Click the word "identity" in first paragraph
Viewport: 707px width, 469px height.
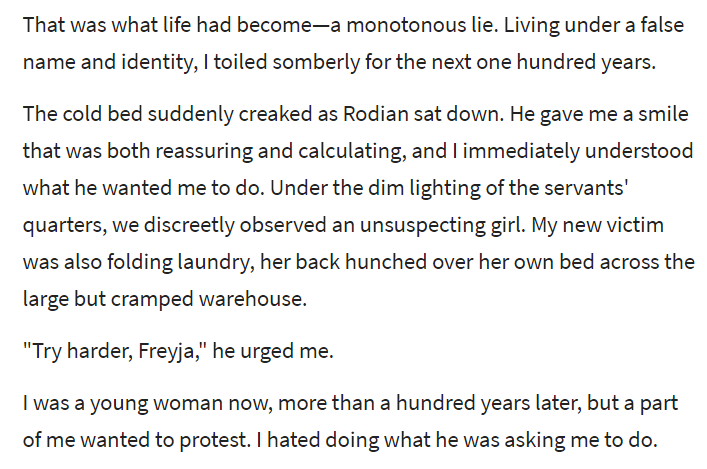157,62
